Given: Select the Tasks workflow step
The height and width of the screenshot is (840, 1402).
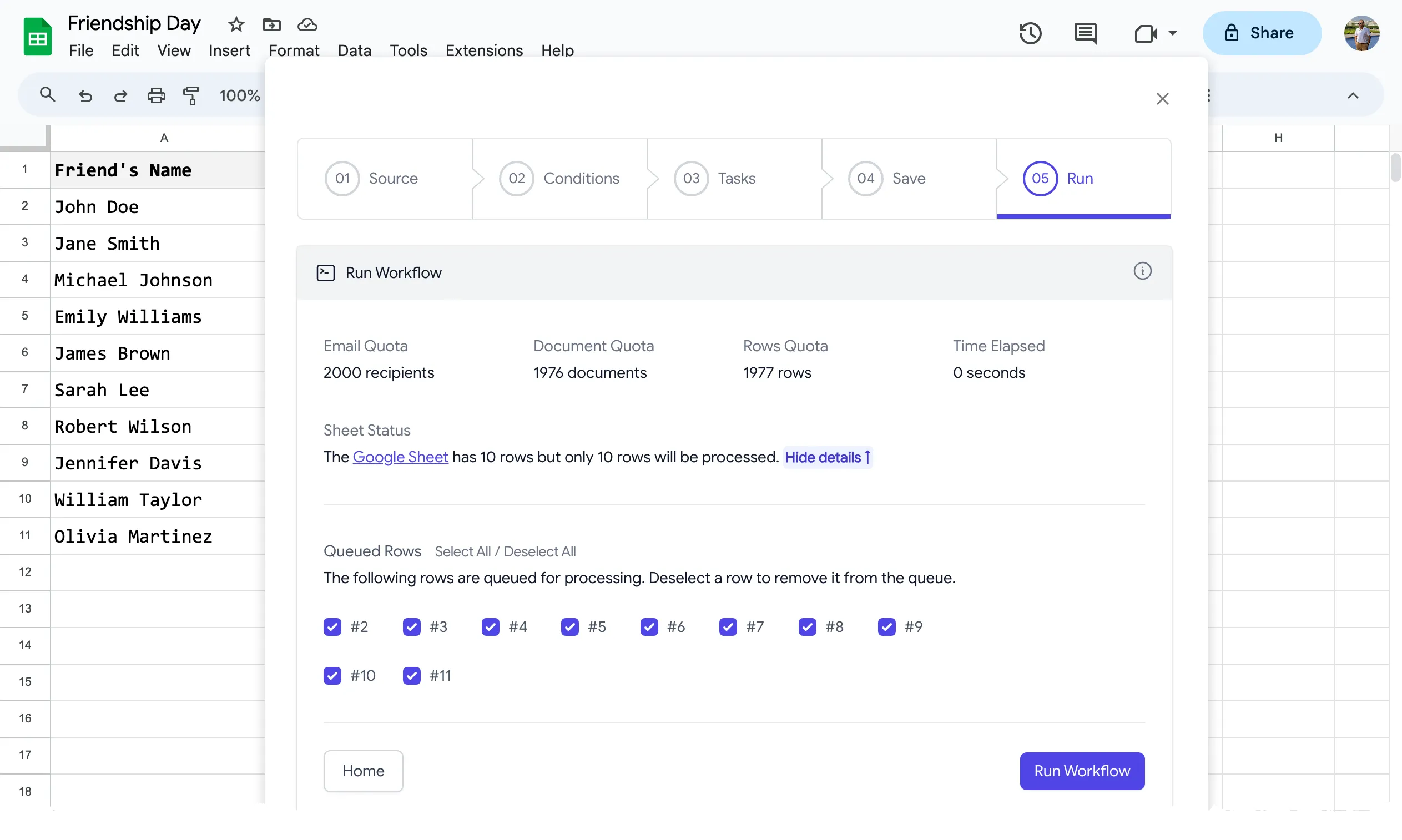Looking at the screenshot, I should (x=736, y=178).
